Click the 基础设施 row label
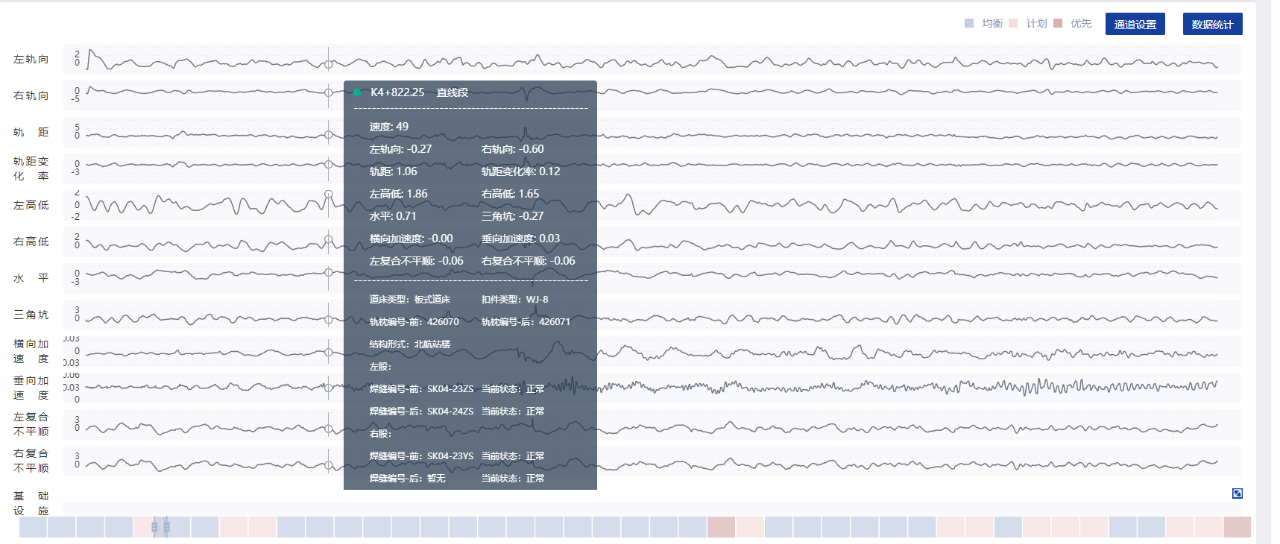 31,503
